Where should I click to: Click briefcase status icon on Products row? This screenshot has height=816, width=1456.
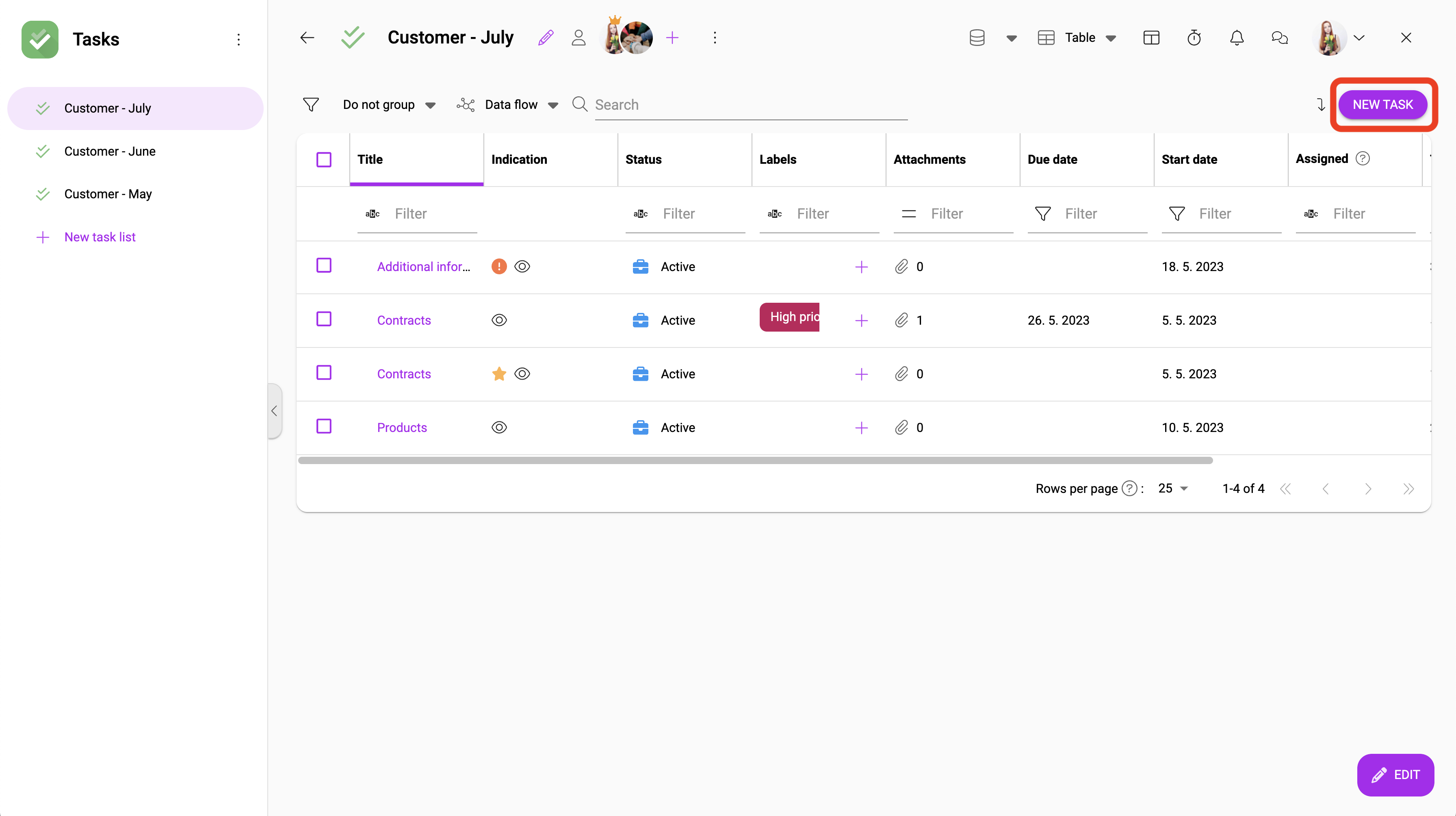(x=640, y=428)
